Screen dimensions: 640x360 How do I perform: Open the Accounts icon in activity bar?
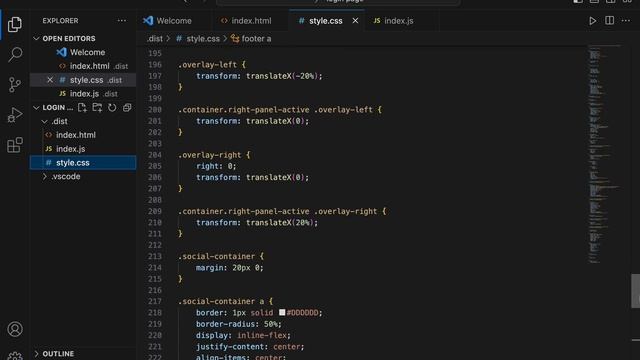(15, 329)
